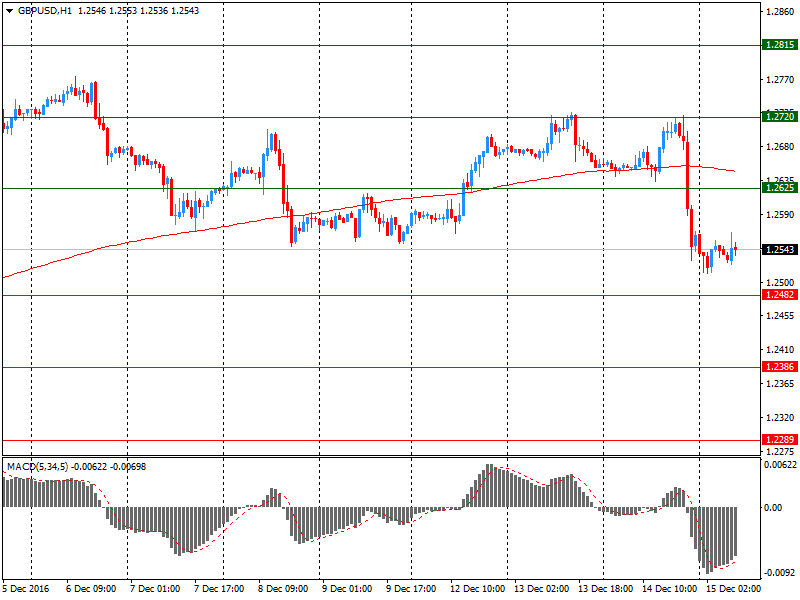Click the 6 Dec 09:00 time label
This screenshot has width=800, height=600.
point(91,589)
